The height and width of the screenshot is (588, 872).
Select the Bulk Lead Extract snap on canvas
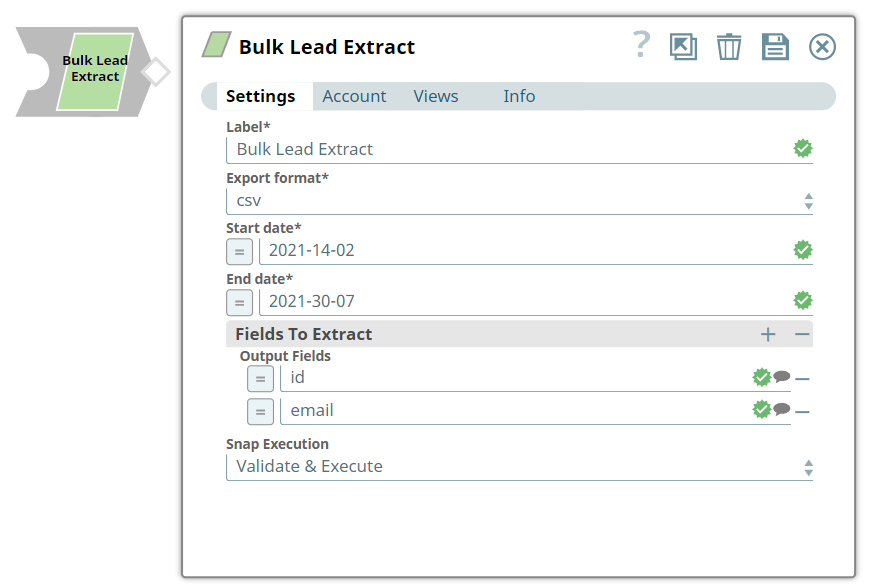tap(95, 71)
